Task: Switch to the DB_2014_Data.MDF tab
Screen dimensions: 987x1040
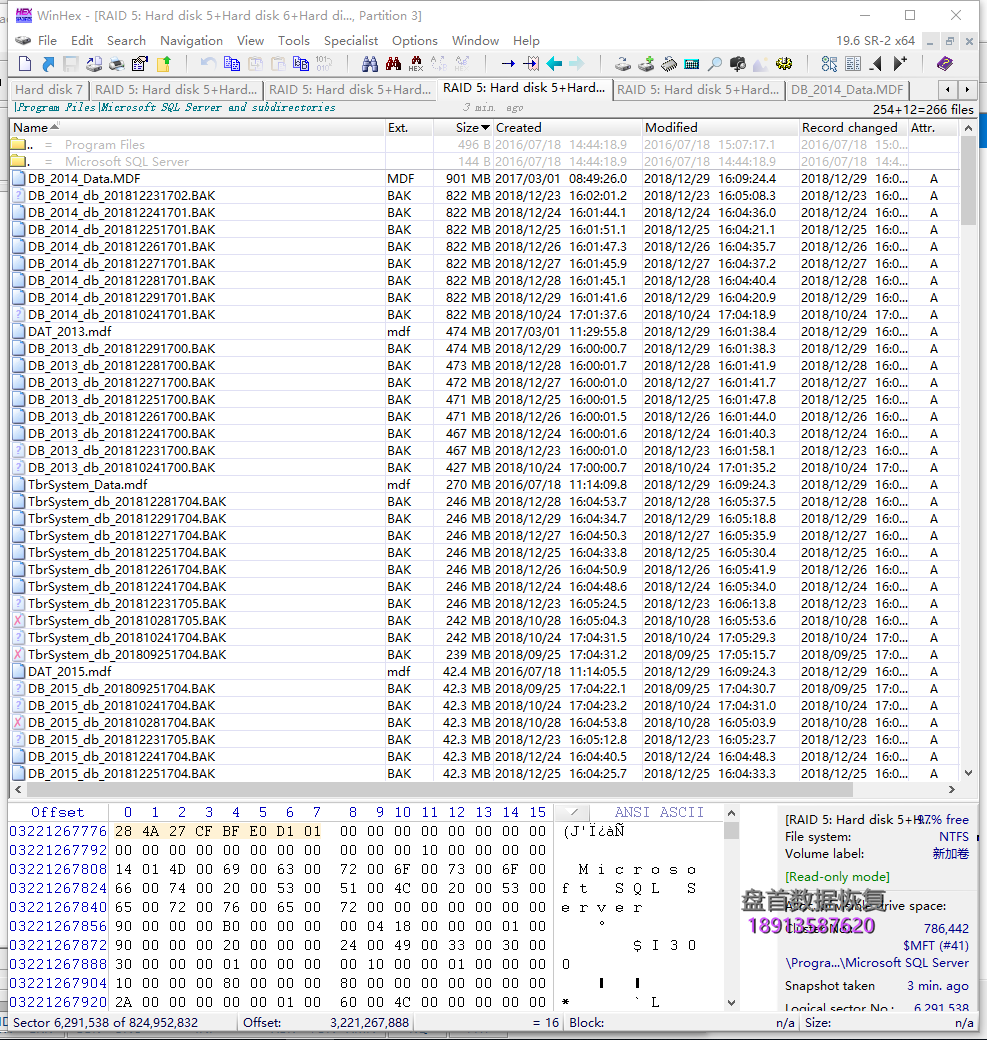Action: tap(847, 90)
